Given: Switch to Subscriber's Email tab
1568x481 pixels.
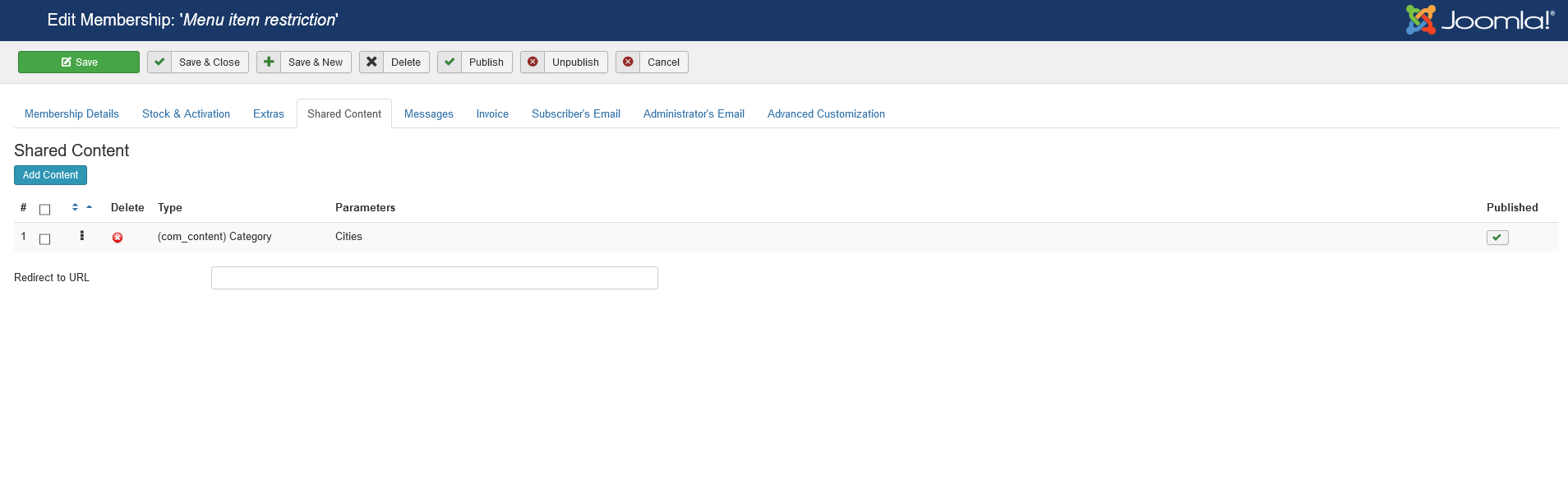Looking at the screenshot, I should pyautogui.click(x=576, y=114).
